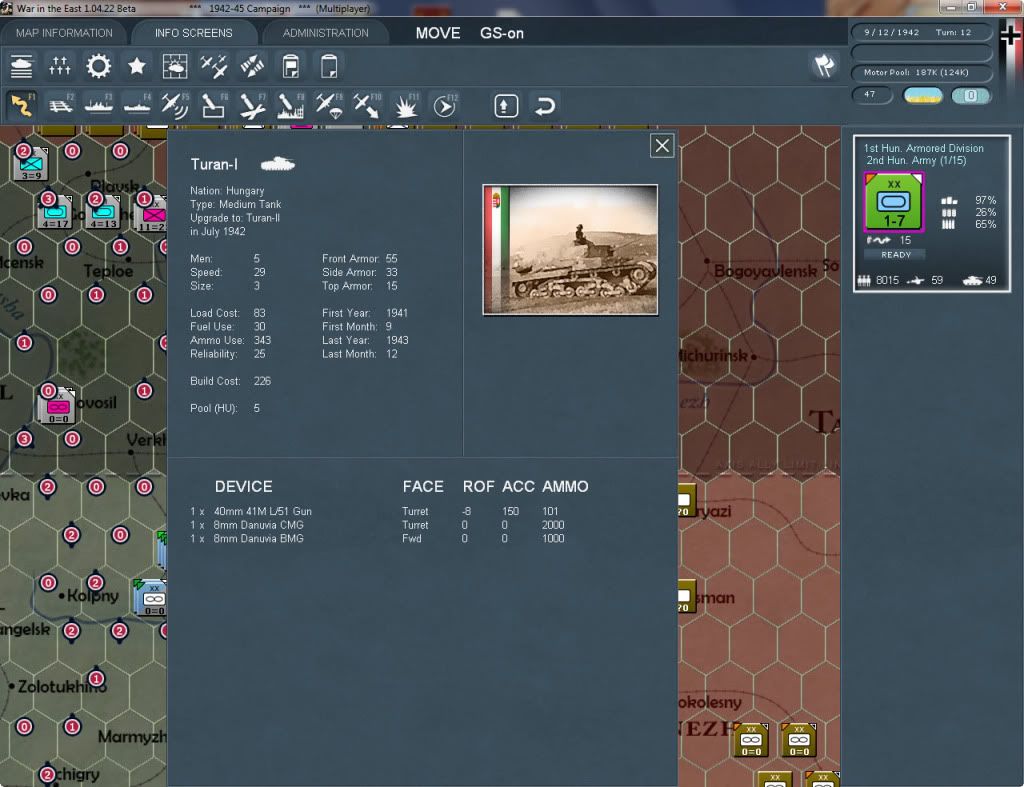
Task: Open the weather map icon
Action: [175, 66]
